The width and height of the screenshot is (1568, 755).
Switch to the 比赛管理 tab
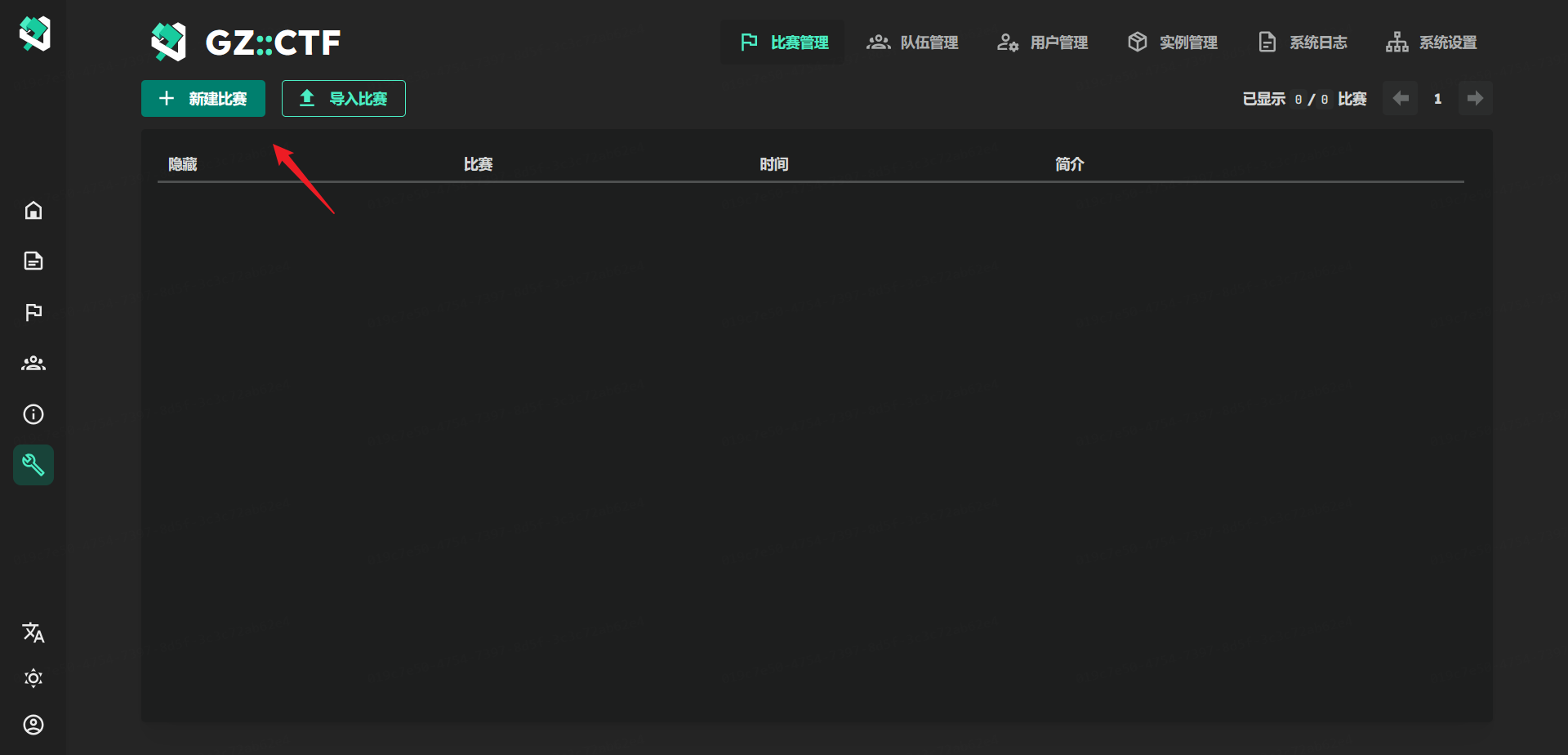point(783,42)
